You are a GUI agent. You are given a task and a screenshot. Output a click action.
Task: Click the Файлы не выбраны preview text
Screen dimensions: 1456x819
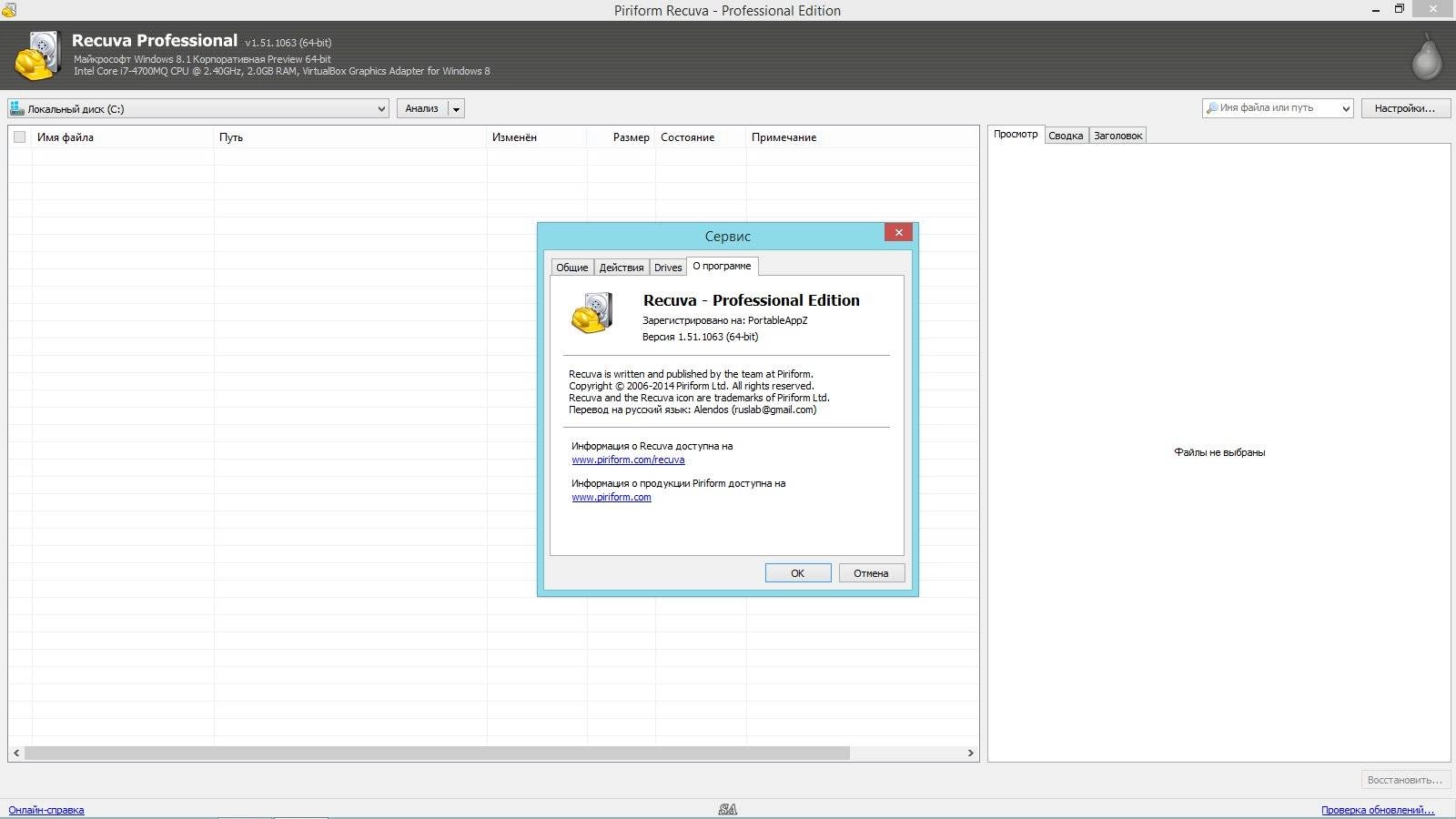pos(1219,452)
